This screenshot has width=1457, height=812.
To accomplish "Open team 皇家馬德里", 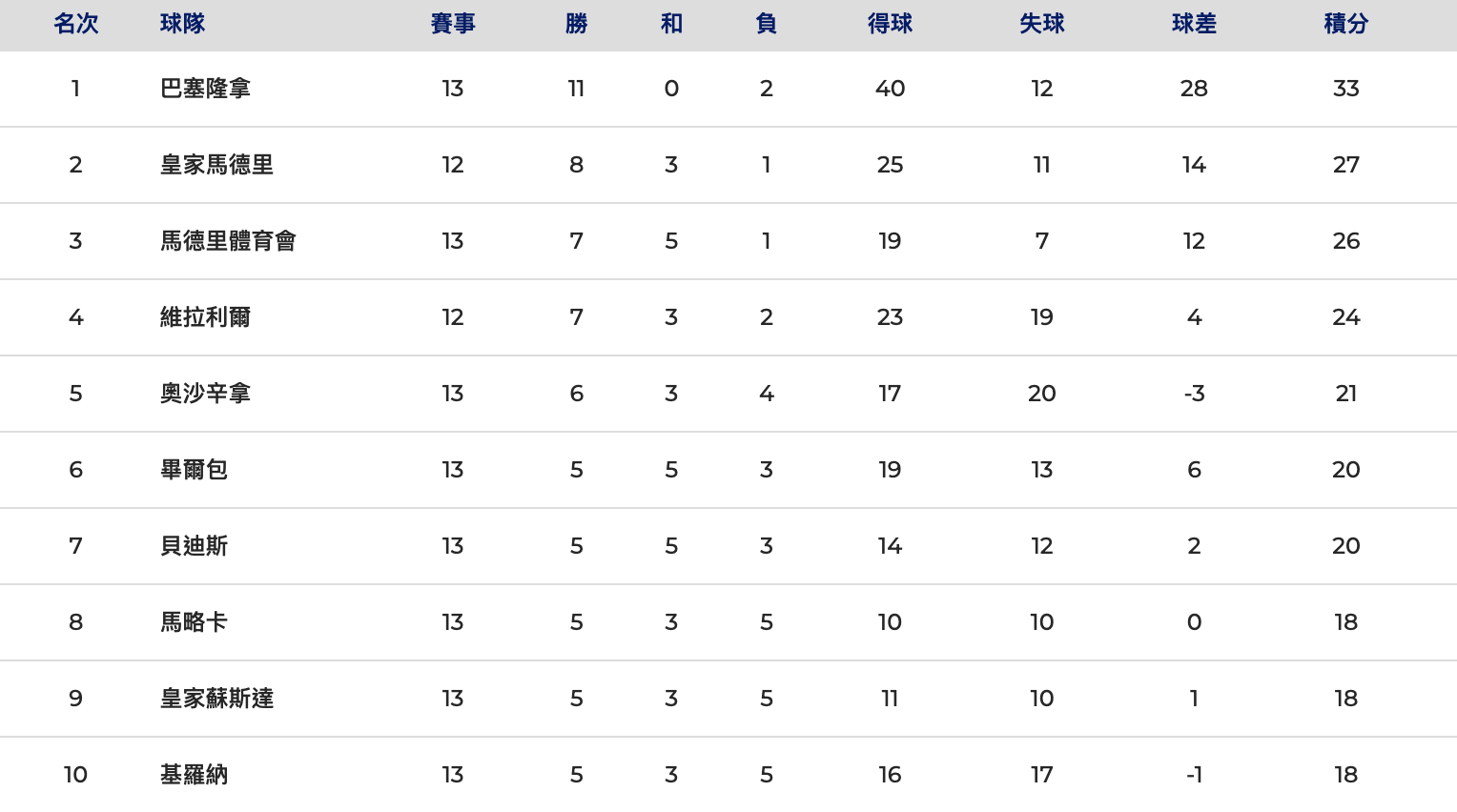I will [x=216, y=165].
